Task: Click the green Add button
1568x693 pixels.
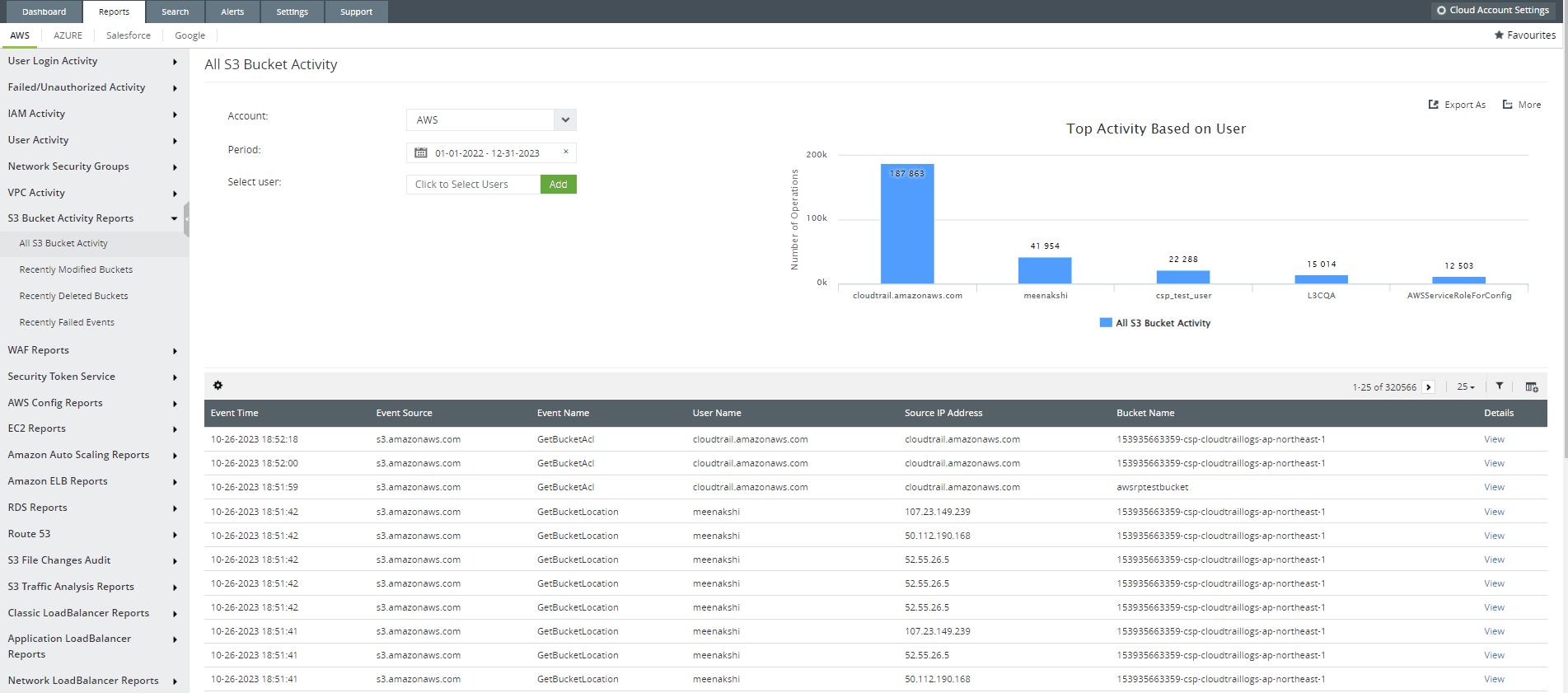Action: coord(558,185)
